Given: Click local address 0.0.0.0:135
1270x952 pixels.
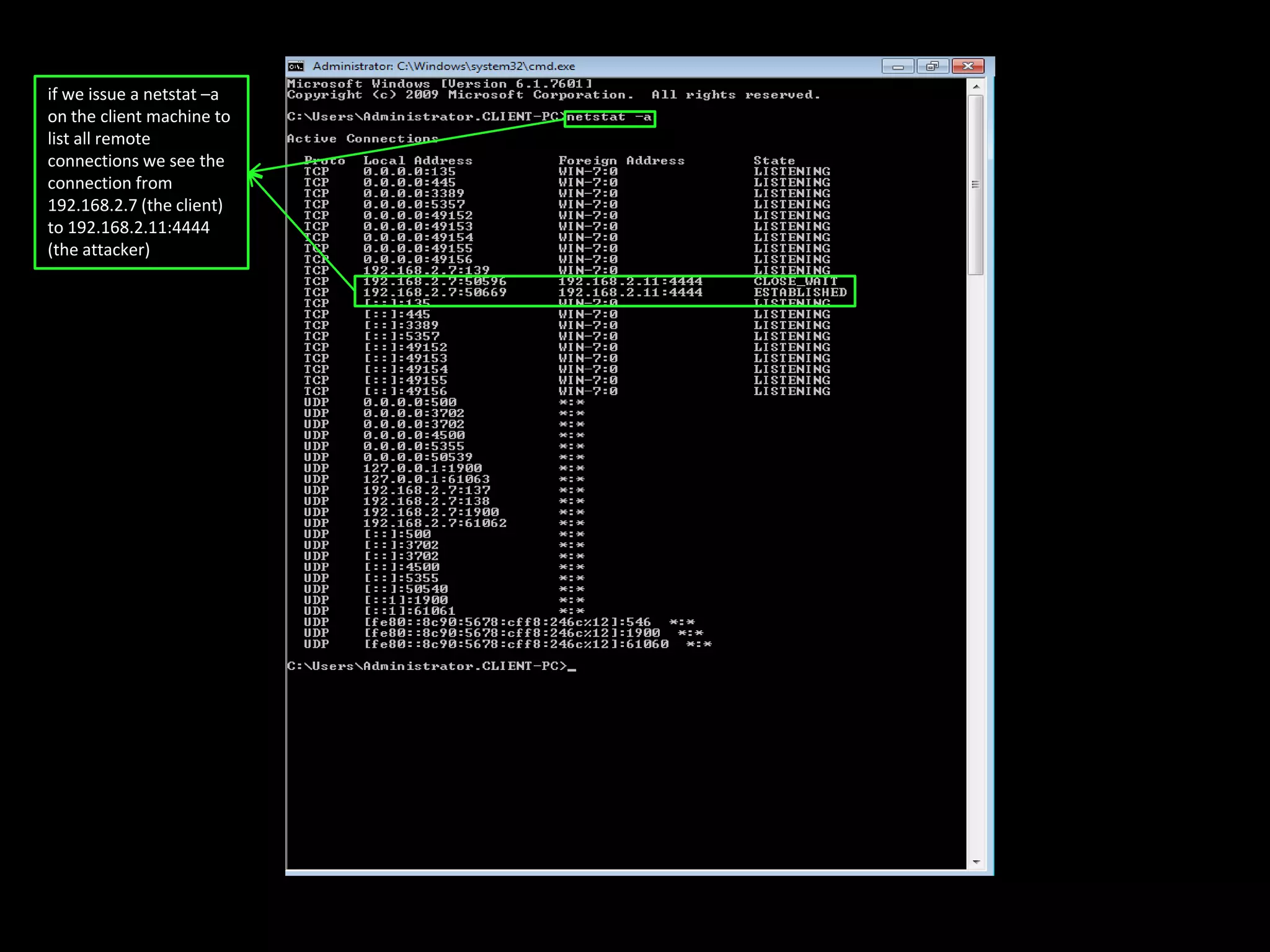Looking at the screenshot, I should pyautogui.click(x=409, y=172).
